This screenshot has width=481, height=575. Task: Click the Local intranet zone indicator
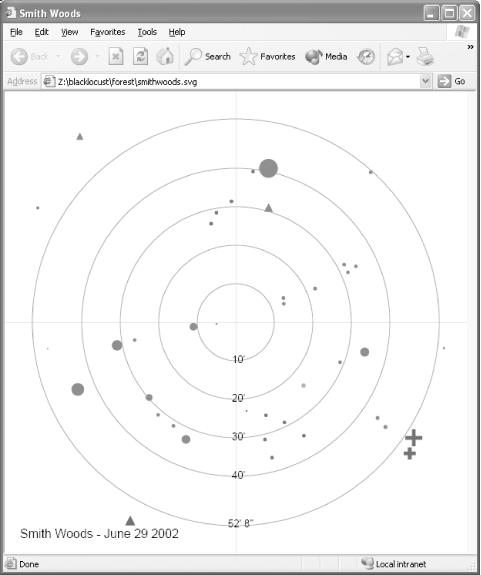pyautogui.click(x=394, y=564)
